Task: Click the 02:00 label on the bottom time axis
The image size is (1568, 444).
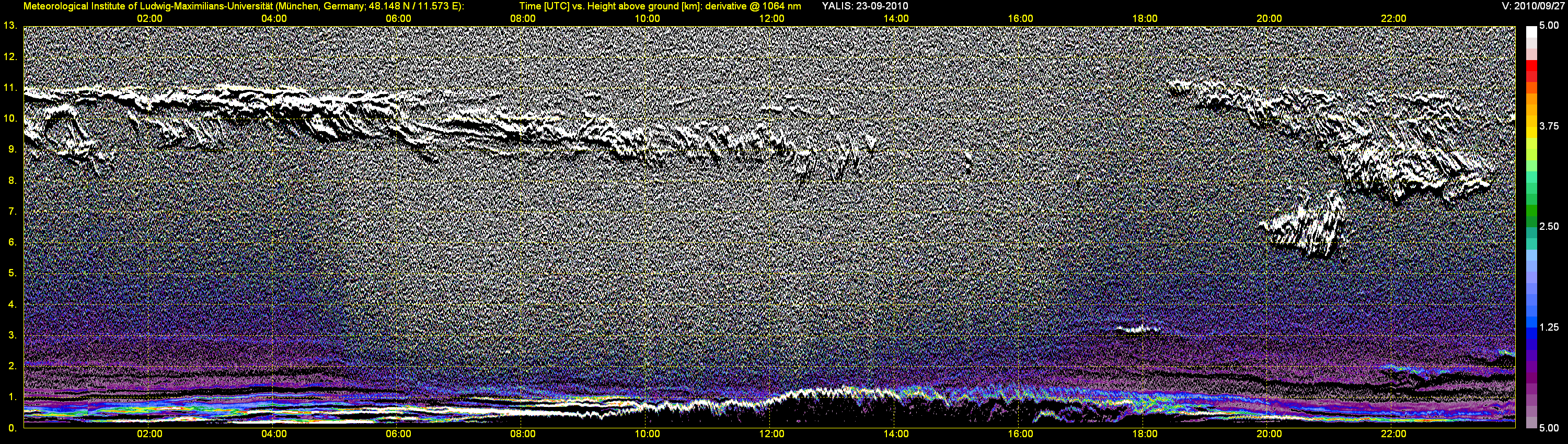Action: click(x=149, y=434)
